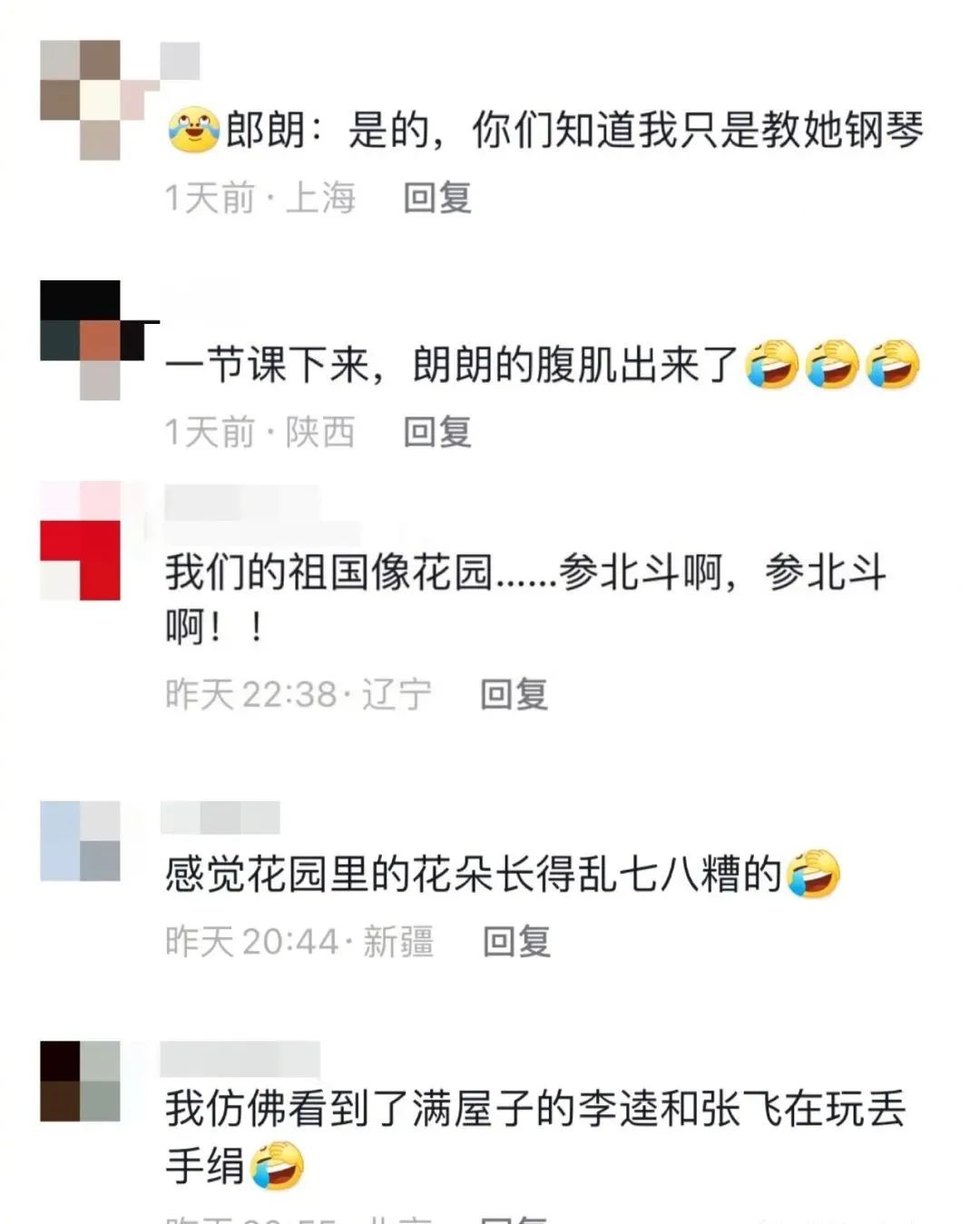980x1224 pixels.
Task: Open blurred username above 感觉花园里 comment
Action: click(220, 818)
